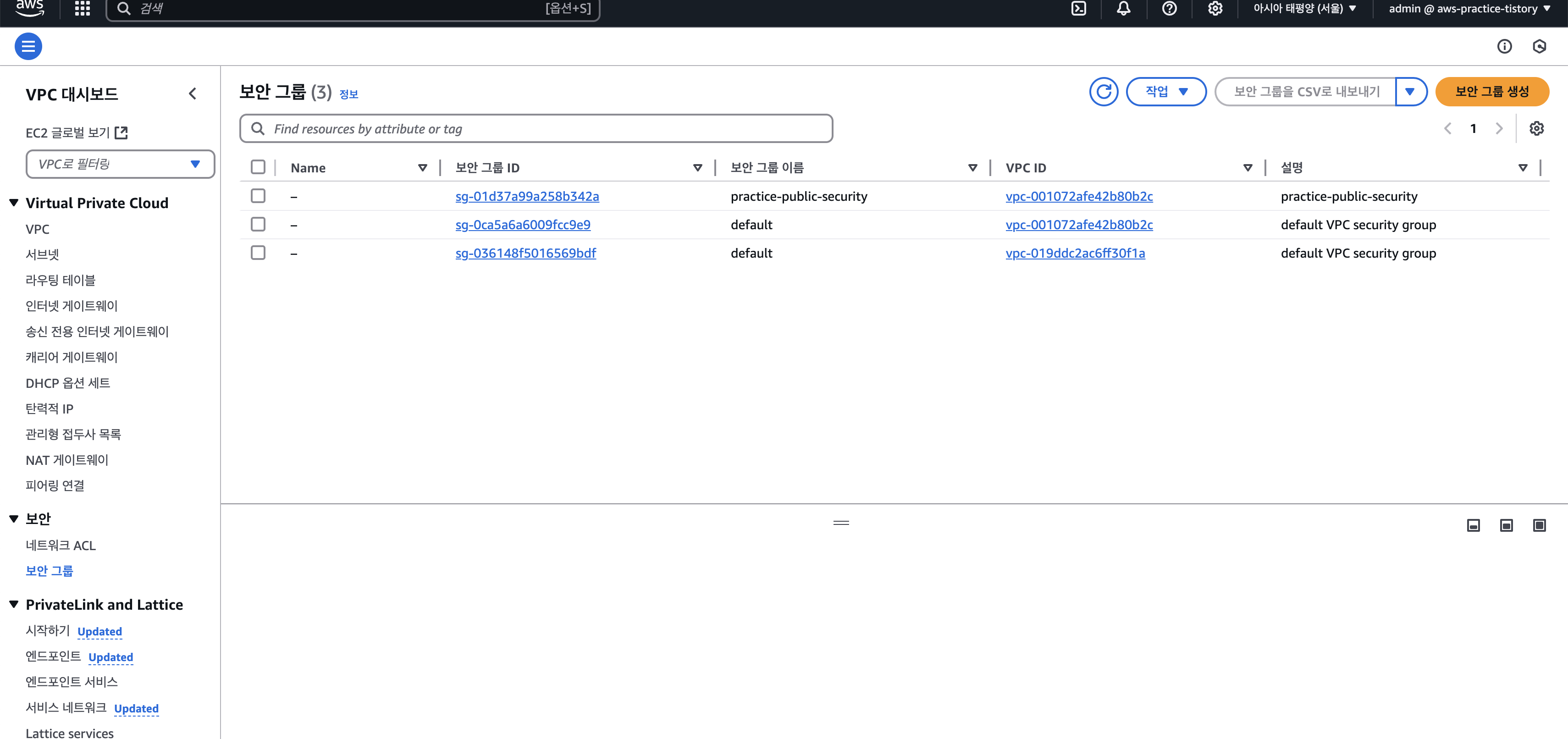Click the Find resources search field

536,129
